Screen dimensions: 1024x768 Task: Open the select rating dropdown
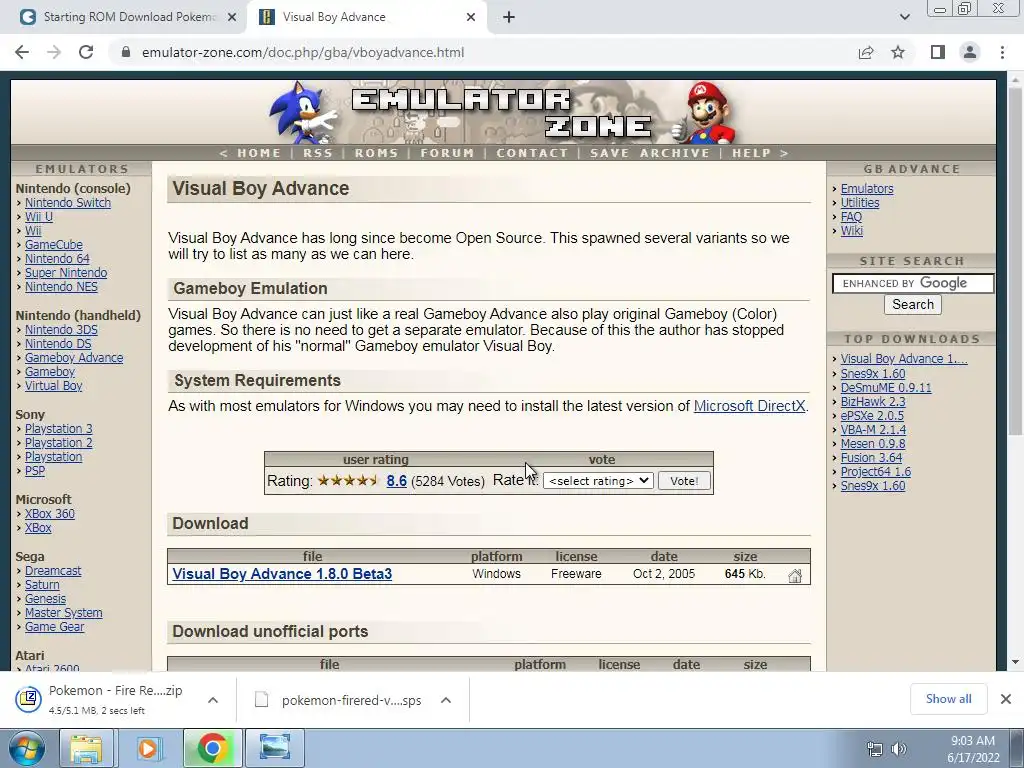tap(598, 481)
